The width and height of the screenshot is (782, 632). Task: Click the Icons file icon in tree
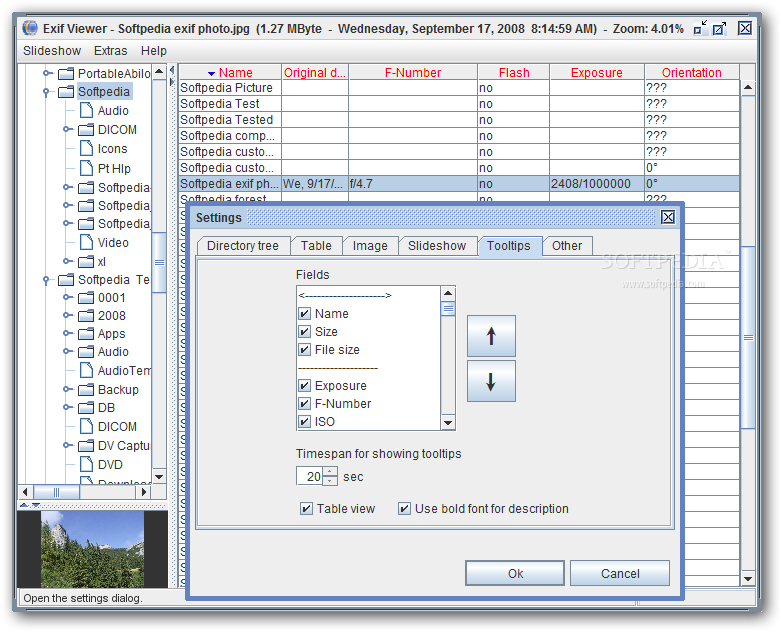click(x=86, y=149)
